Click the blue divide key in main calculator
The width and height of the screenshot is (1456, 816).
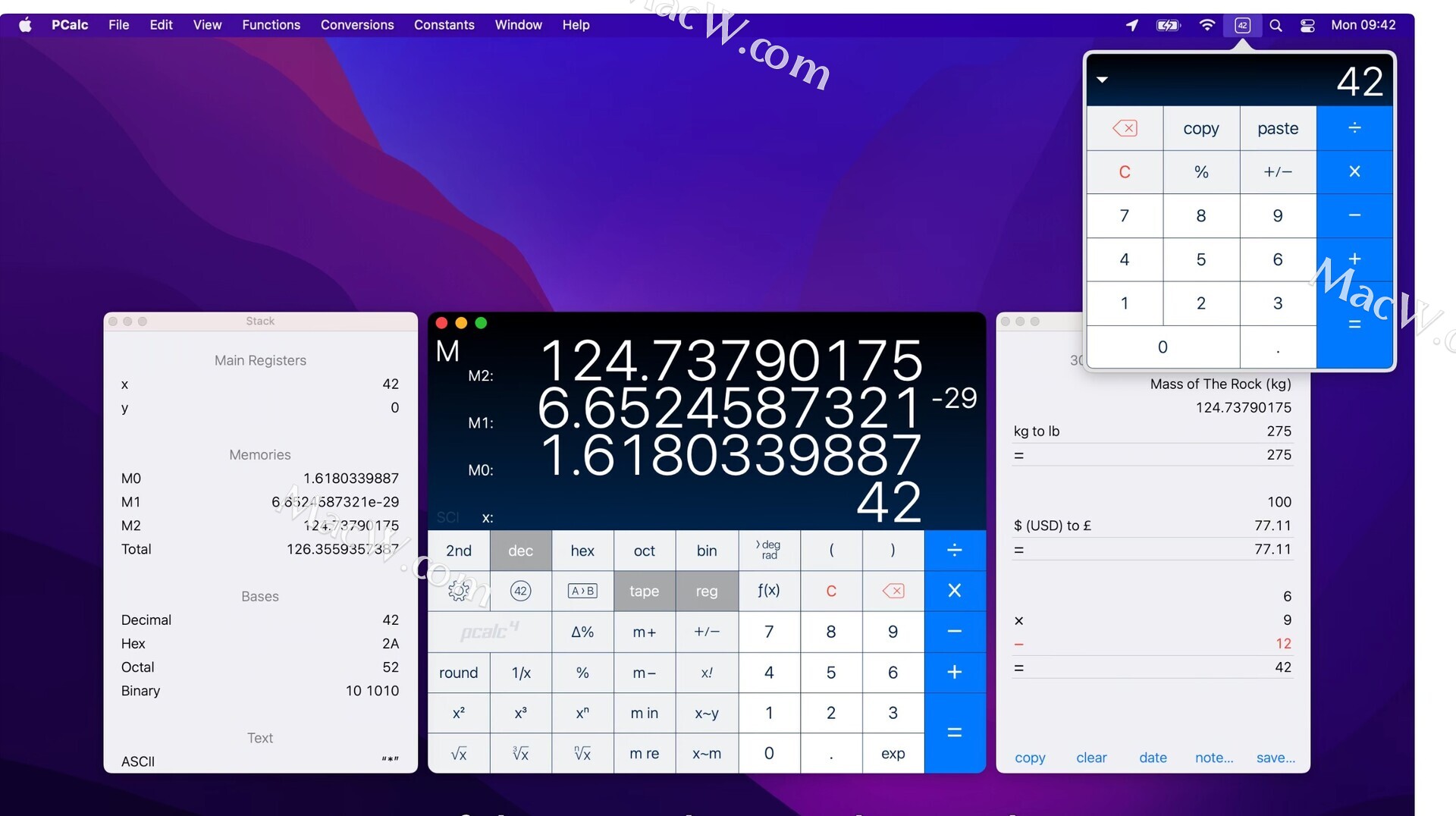(955, 550)
